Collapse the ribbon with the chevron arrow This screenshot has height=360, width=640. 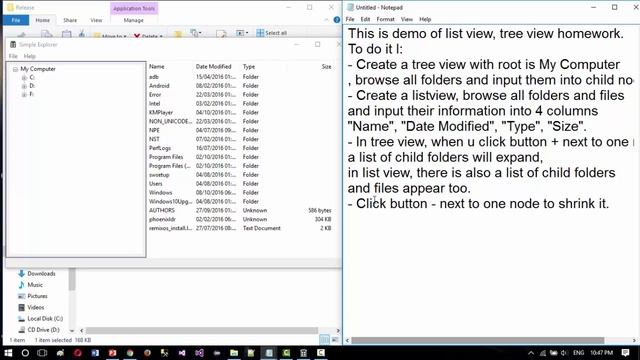326,20
